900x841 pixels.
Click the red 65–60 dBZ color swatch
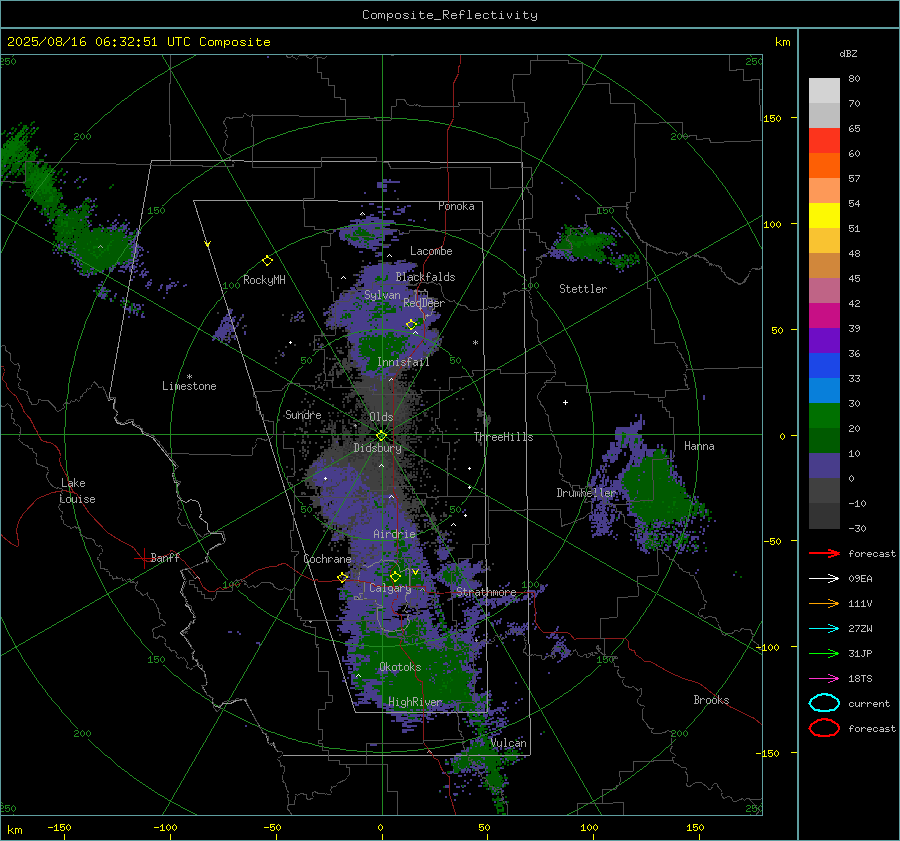click(x=824, y=141)
